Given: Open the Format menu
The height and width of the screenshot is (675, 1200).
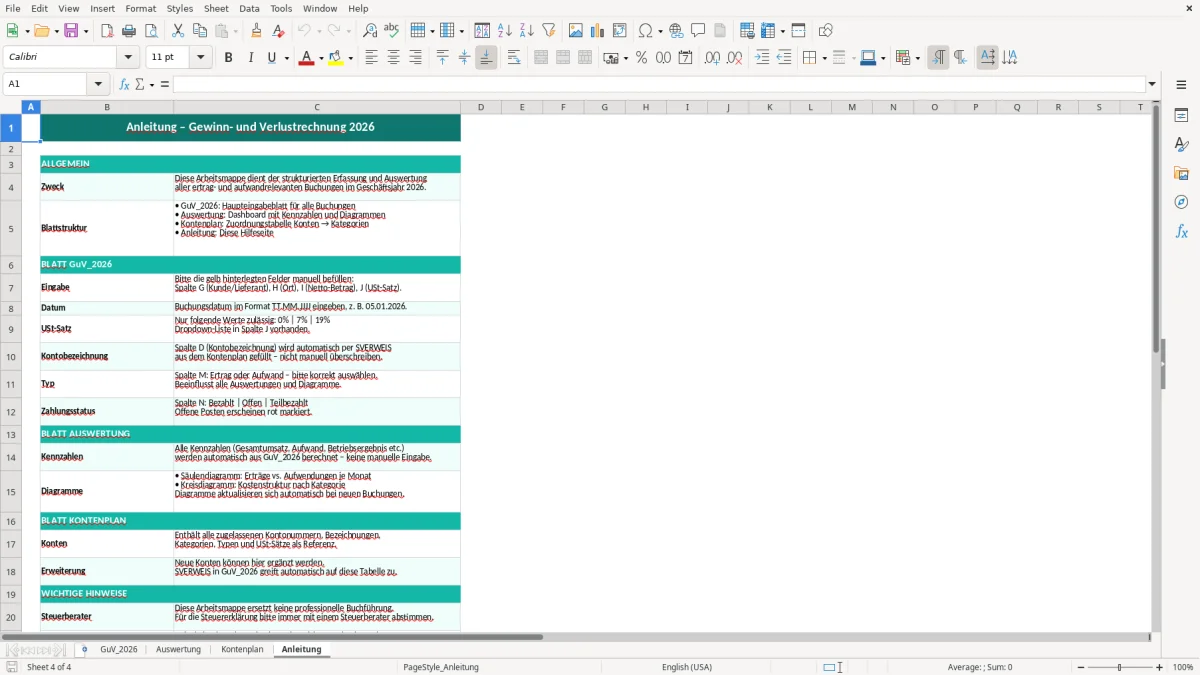Looking at the screenshot, I should click(x=140, y=8).
